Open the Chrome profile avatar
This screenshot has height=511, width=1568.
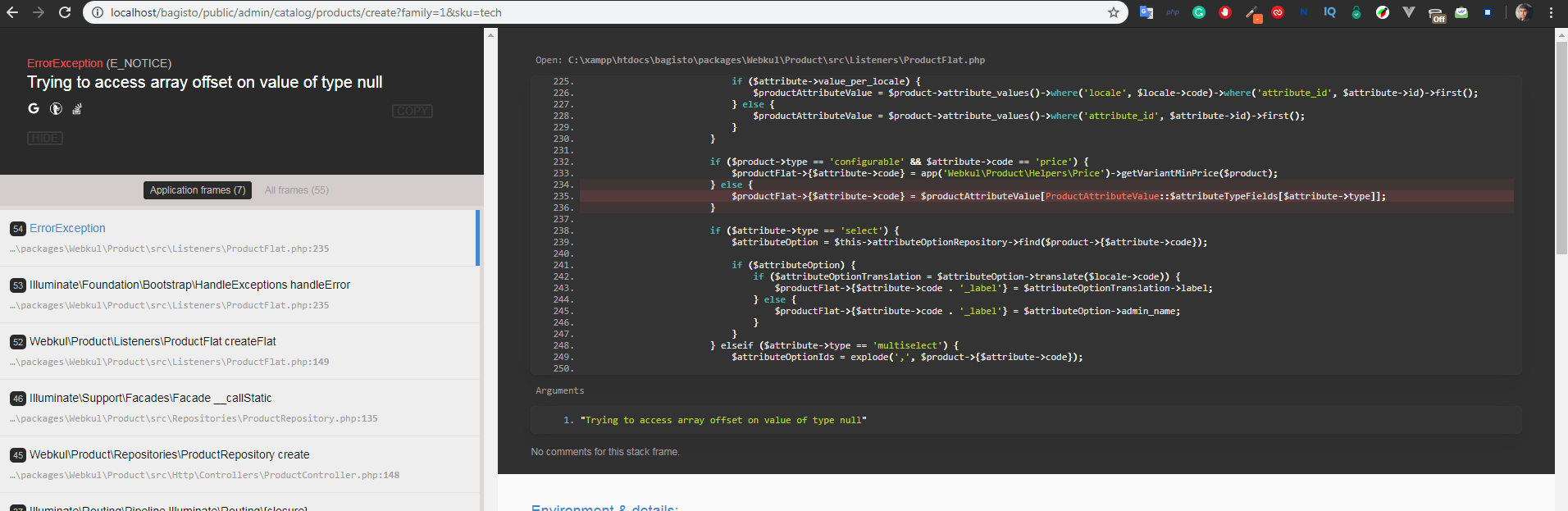coord(1524,12)
